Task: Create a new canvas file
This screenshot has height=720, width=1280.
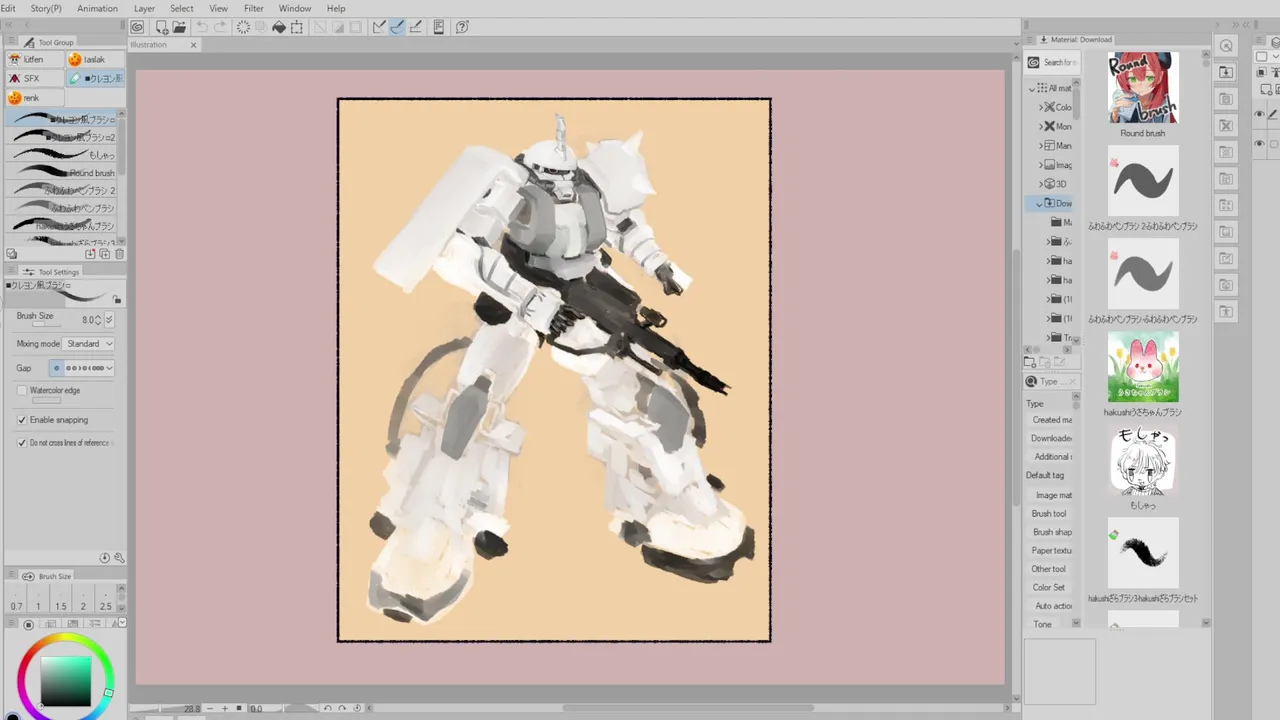Action: point(161,27)
